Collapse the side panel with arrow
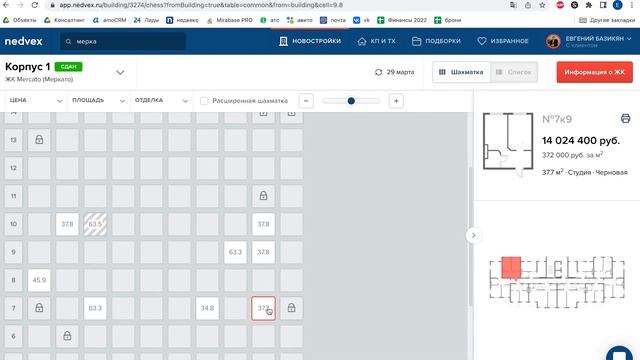640x360 pixels. click(473, 236)
